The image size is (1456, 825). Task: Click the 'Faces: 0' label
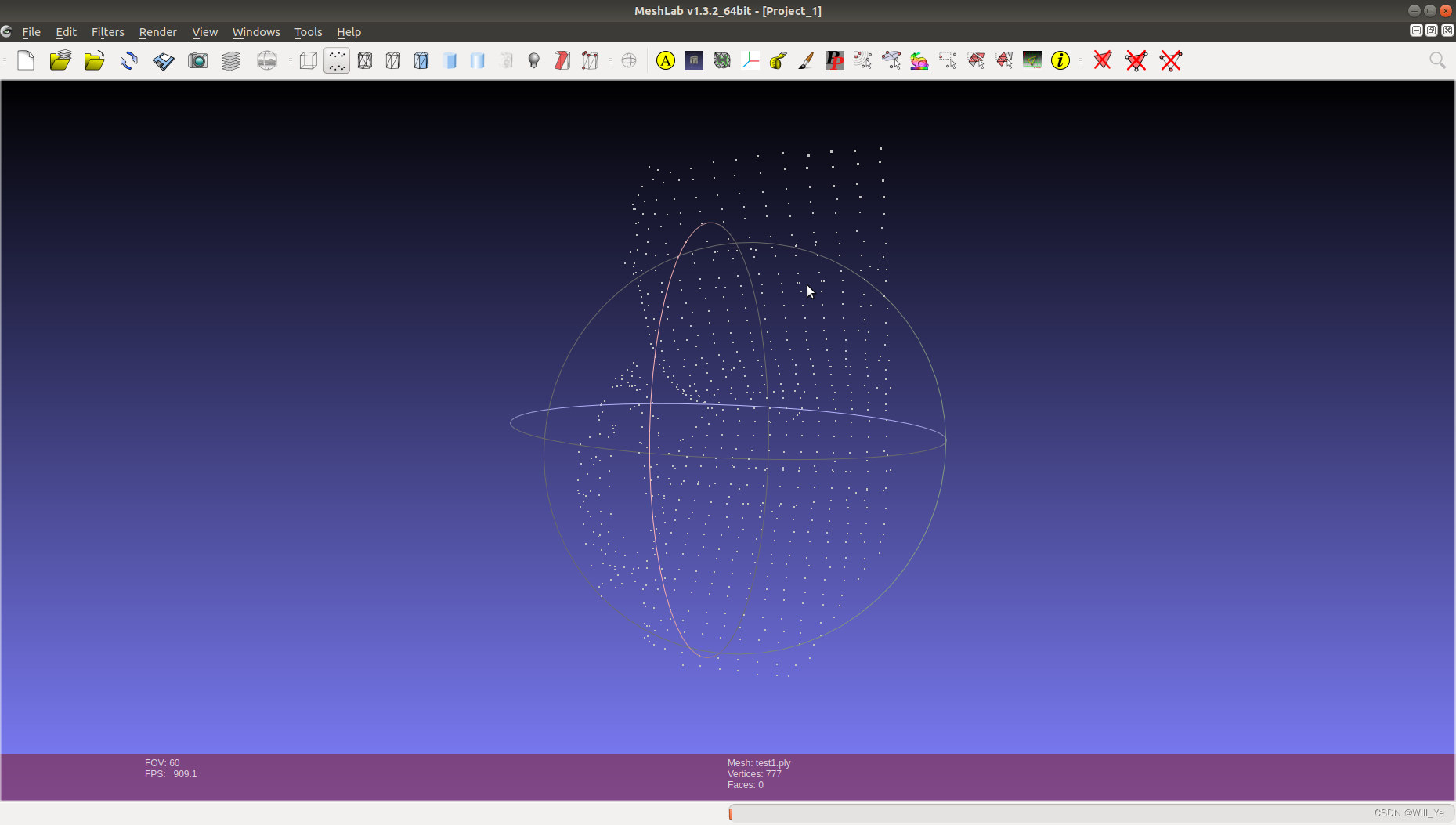click(745, 785)
